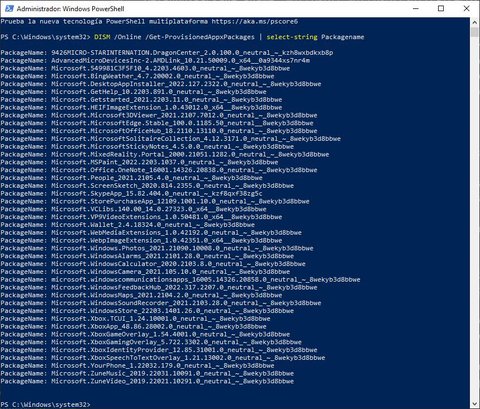Close the PowerShell window
This screenshot has width=480, height=409.
[466, 8]
